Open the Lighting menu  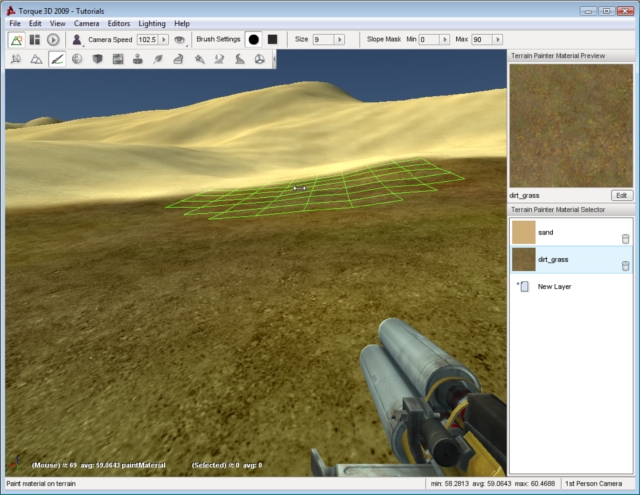(152, 23)
